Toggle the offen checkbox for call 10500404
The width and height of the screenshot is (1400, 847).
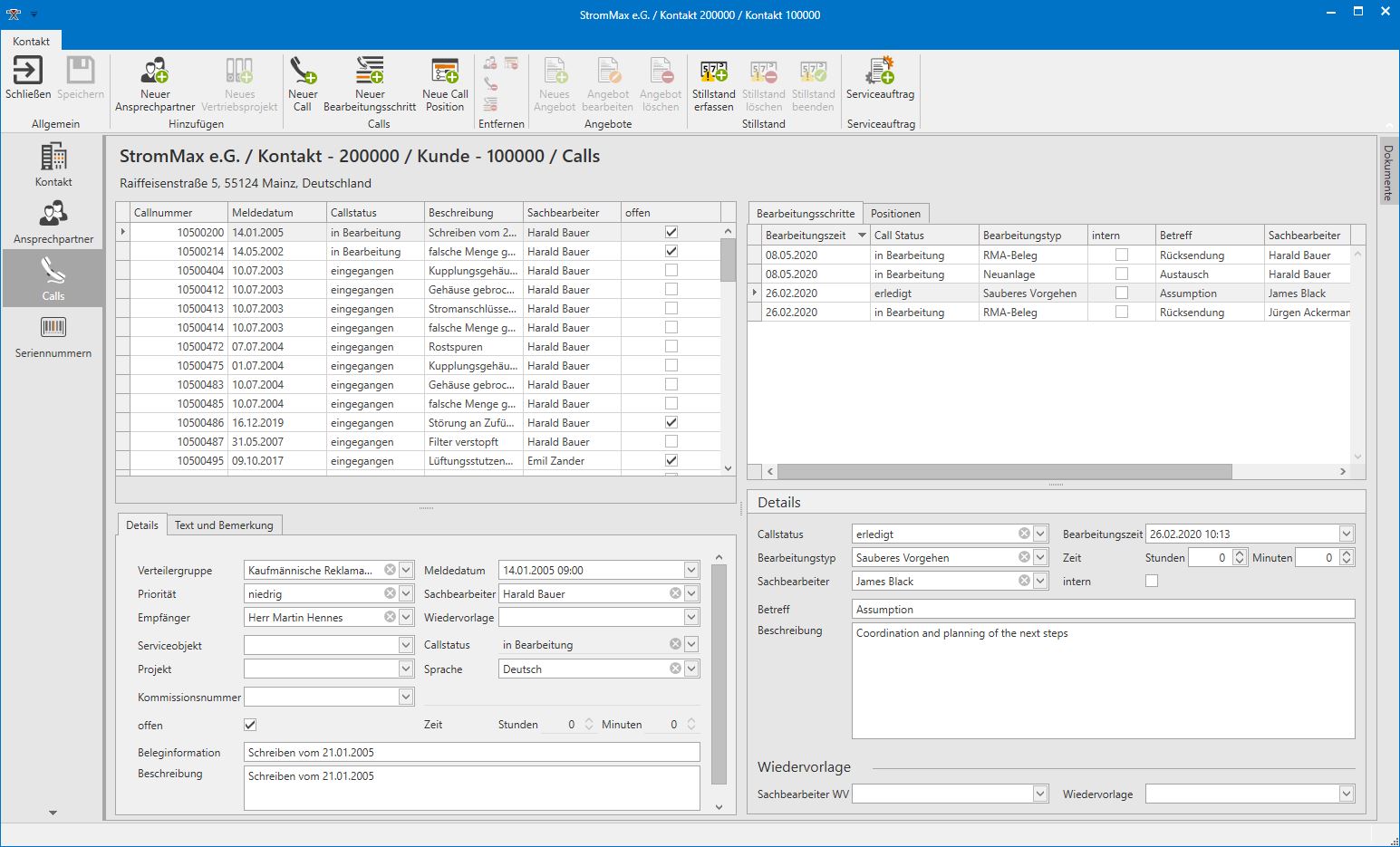pyautogui.click(x=671, y=270)
